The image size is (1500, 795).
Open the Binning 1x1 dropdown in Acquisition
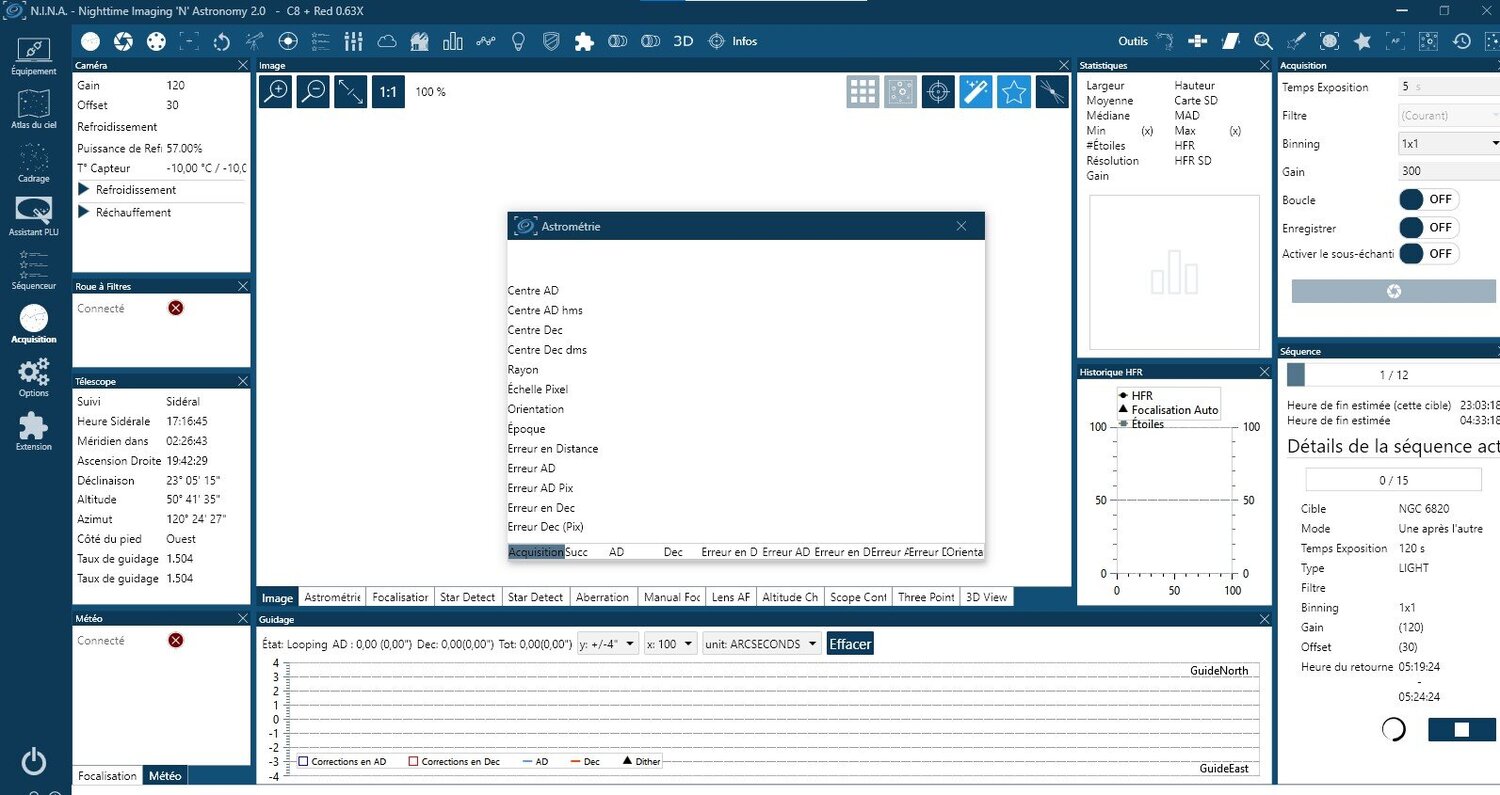coord(1449,143)
